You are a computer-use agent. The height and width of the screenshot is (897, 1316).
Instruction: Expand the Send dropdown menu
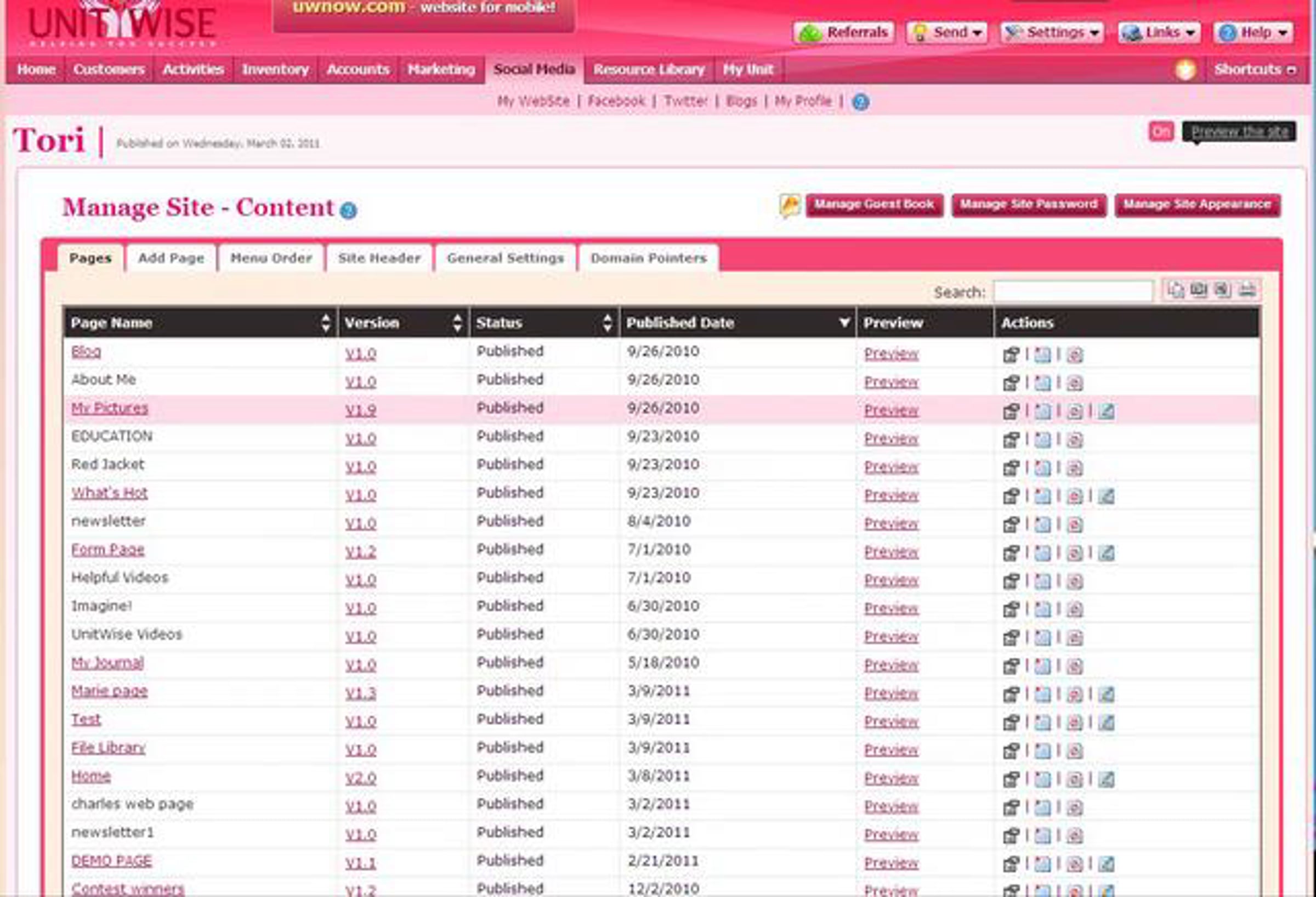[948, 32]
